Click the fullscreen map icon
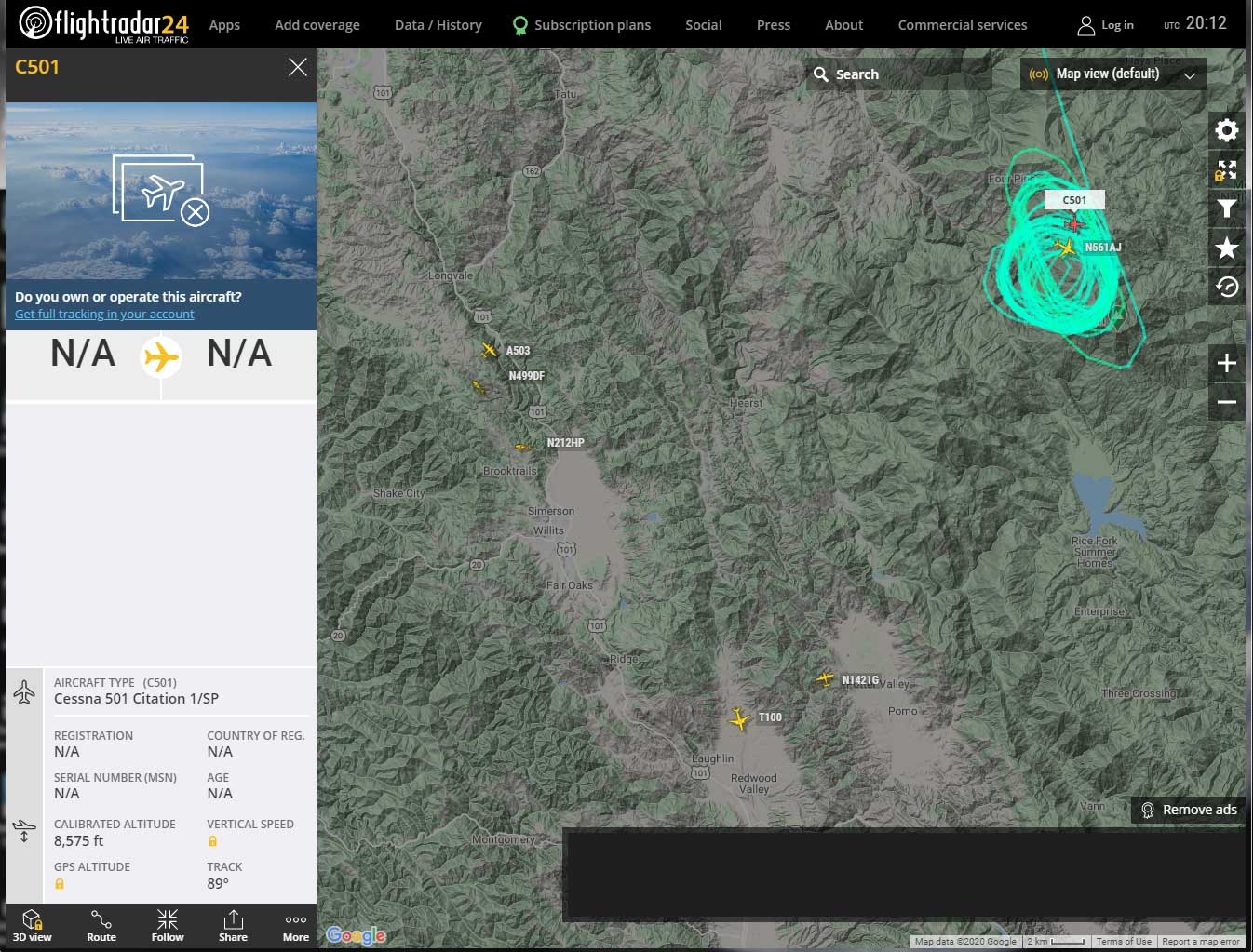This screenshot has width=1254, height=952. click(x=1226, y=170)
